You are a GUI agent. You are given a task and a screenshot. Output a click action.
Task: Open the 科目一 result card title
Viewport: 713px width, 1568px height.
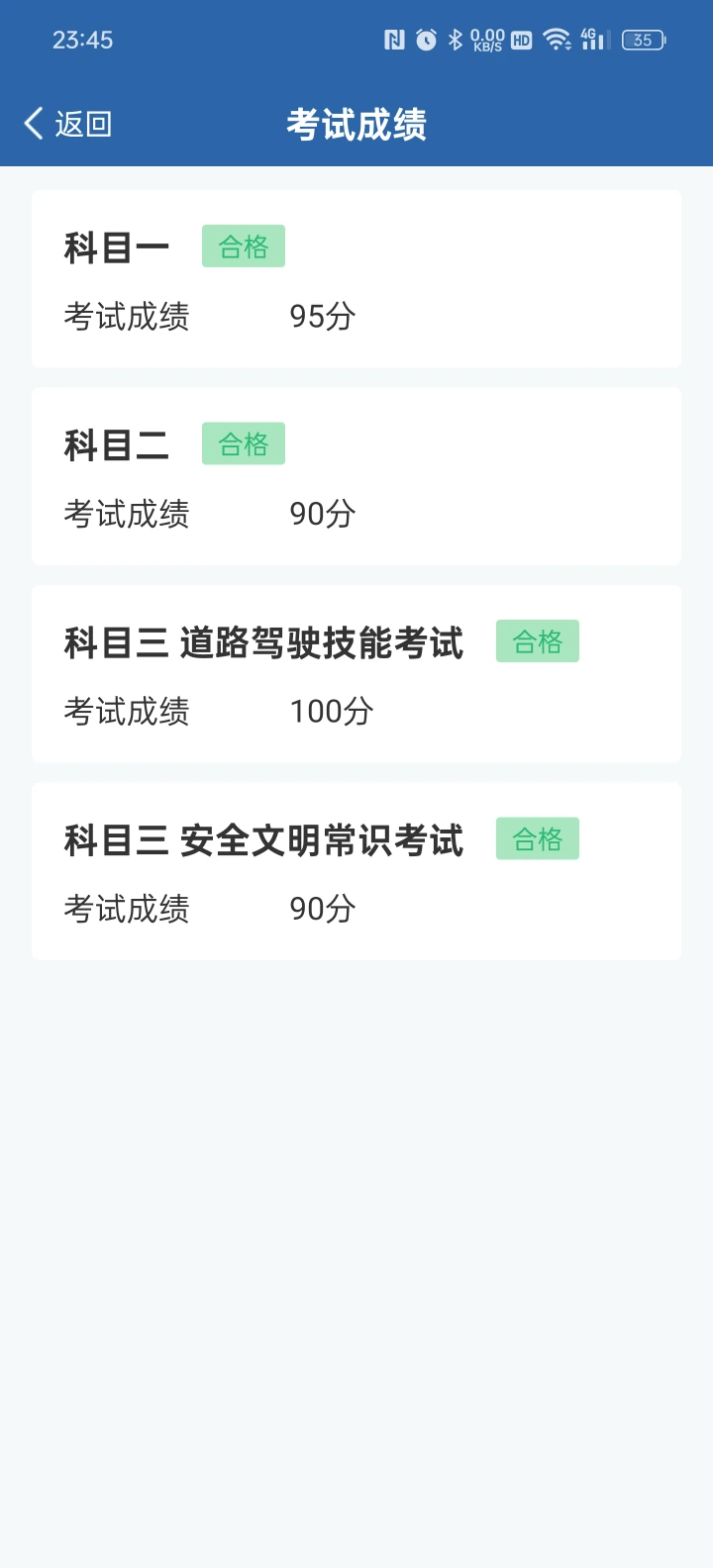(x=117, y=247)
